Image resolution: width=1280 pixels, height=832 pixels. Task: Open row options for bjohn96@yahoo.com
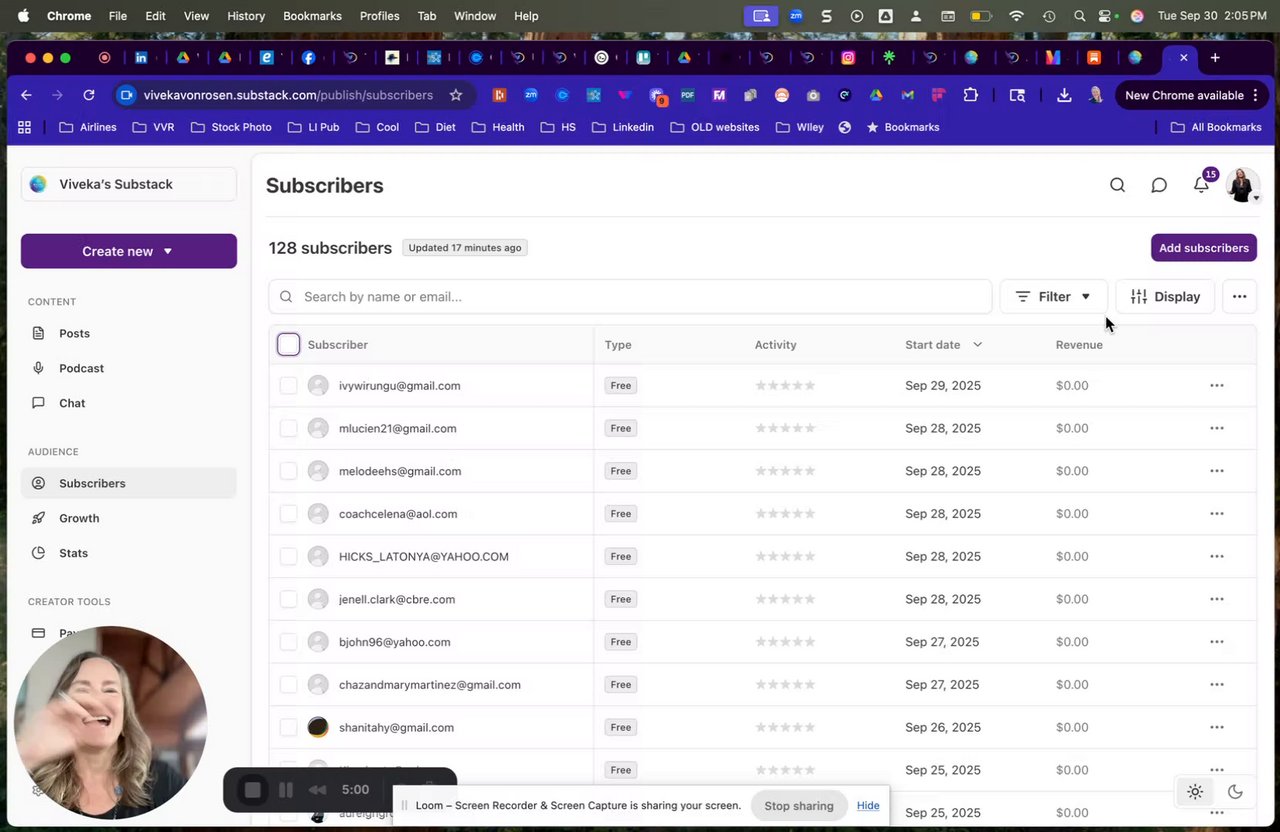point(1217,642)
